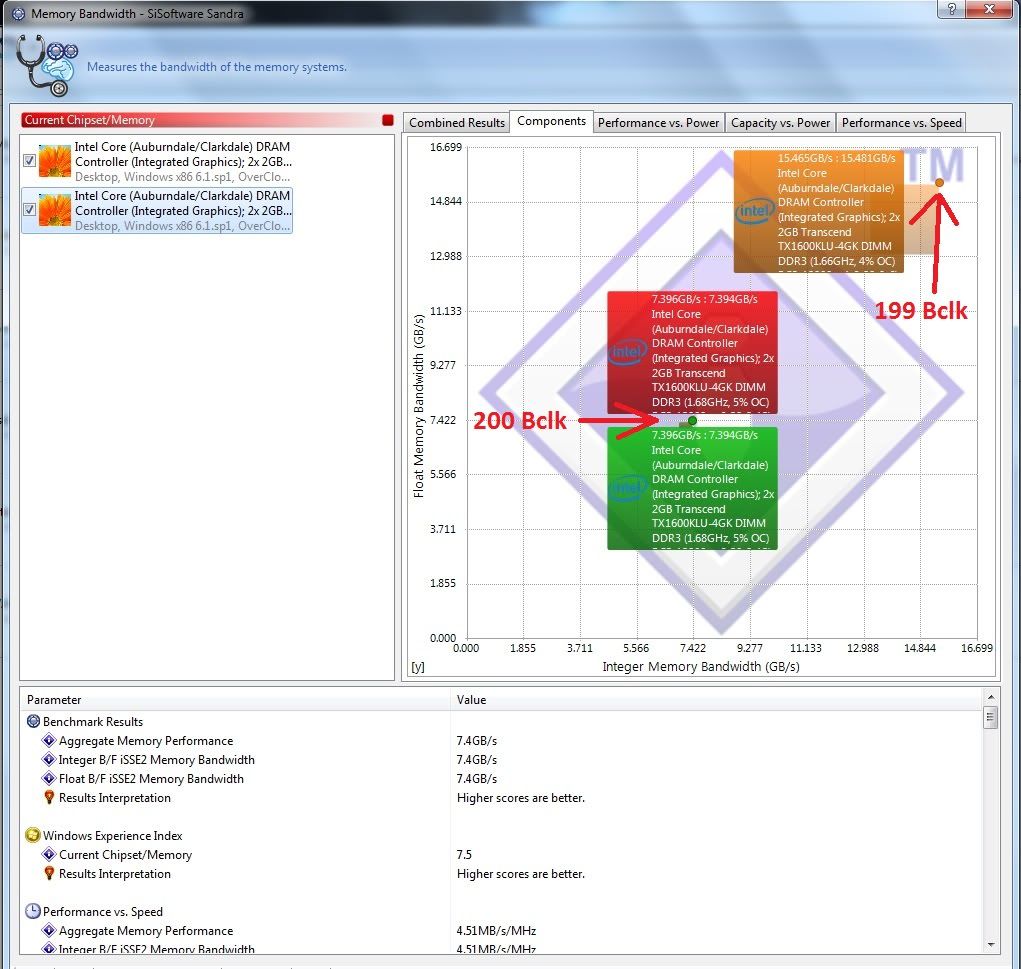Click the flower thumbnail of the second result

55,210
